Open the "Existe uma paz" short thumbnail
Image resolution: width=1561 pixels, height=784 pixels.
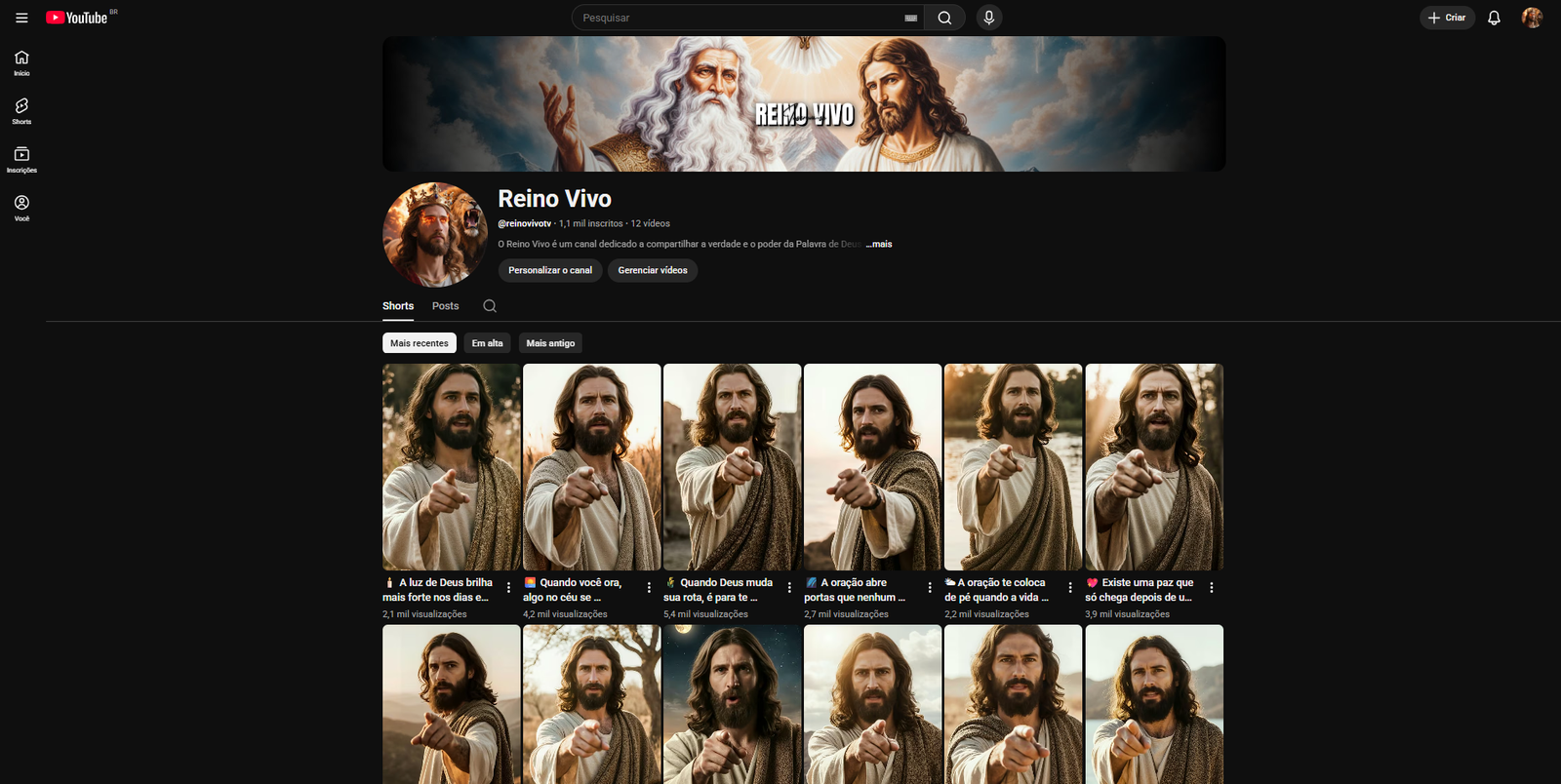coord(1154,467)
